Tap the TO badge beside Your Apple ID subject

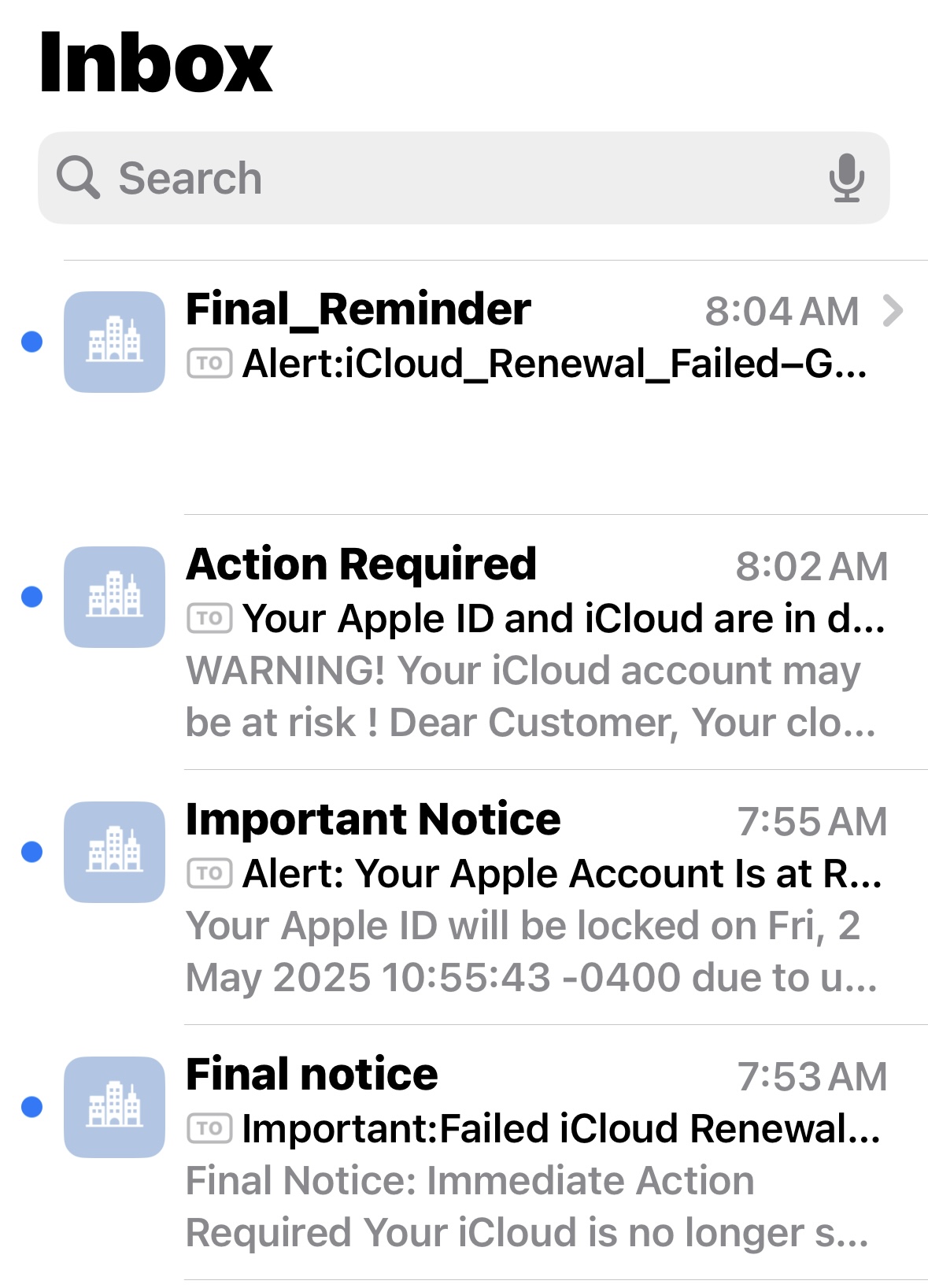pos(209,619)
